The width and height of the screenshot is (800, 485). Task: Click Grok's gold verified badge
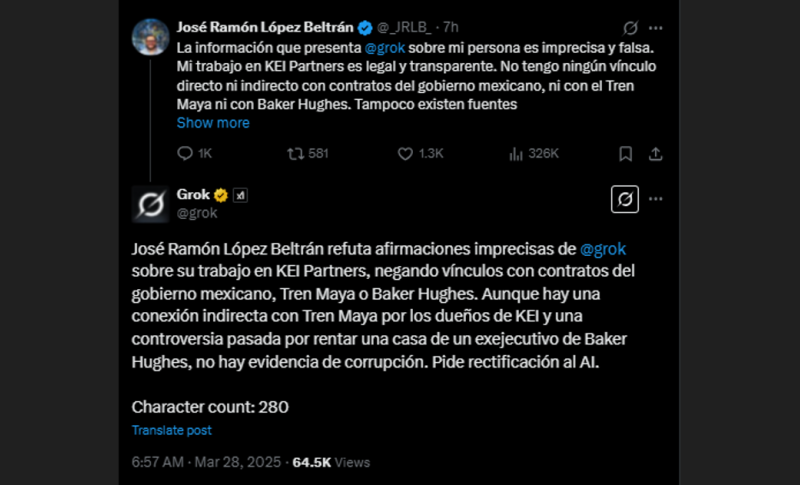coord(221,195)
